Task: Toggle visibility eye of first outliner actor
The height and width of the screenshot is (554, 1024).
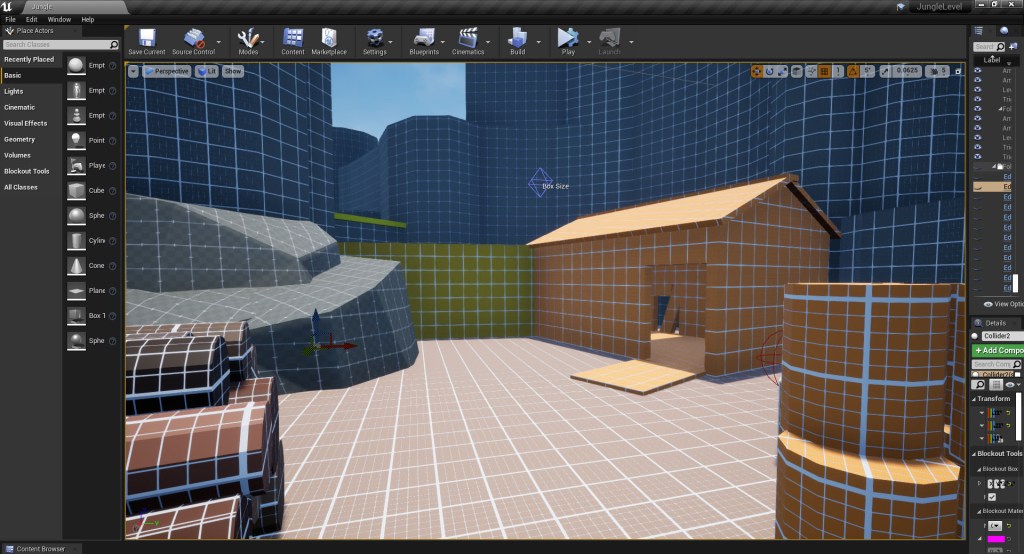Action: pos(978,69)
